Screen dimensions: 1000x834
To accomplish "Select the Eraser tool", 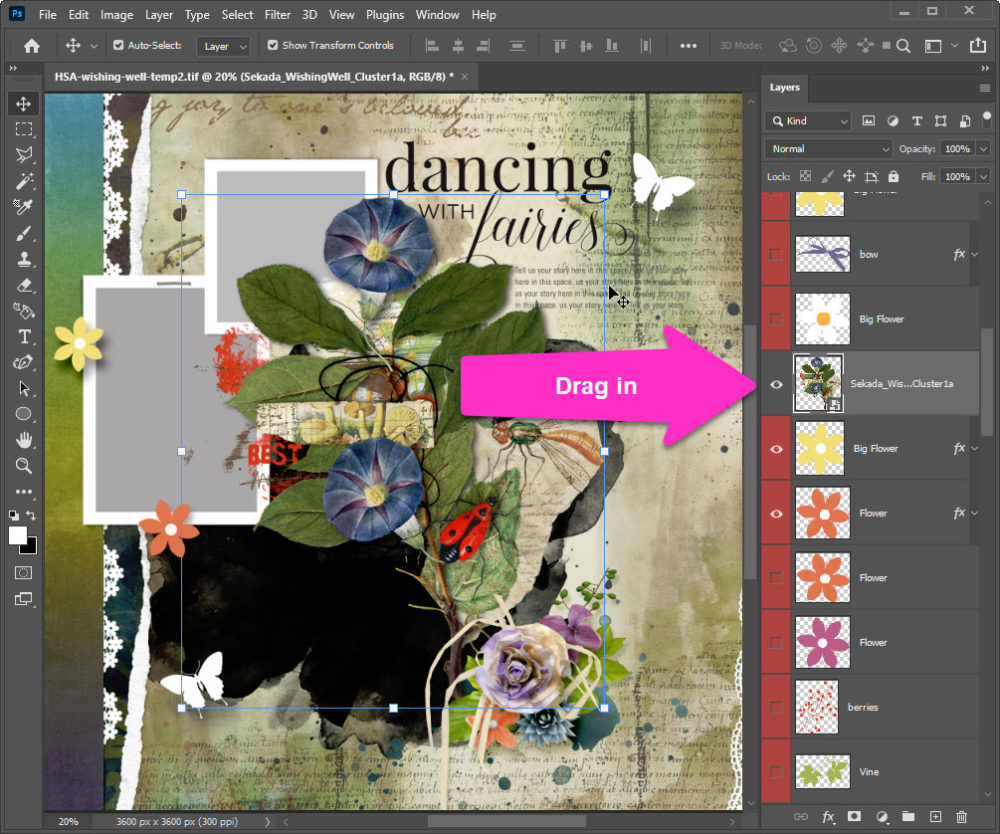I will 24,285.
